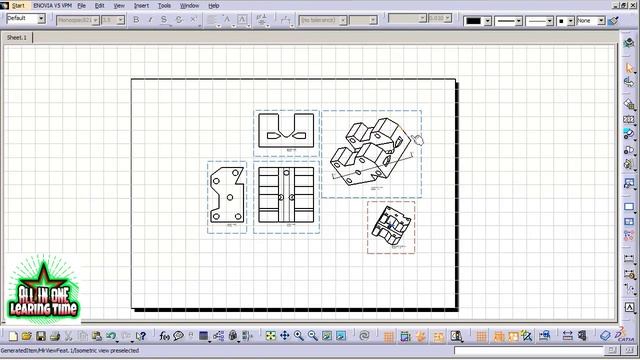Screen dimensions: 640x360
Task: Click the Formula f(x) icon
Action: [x=164, y=336]
